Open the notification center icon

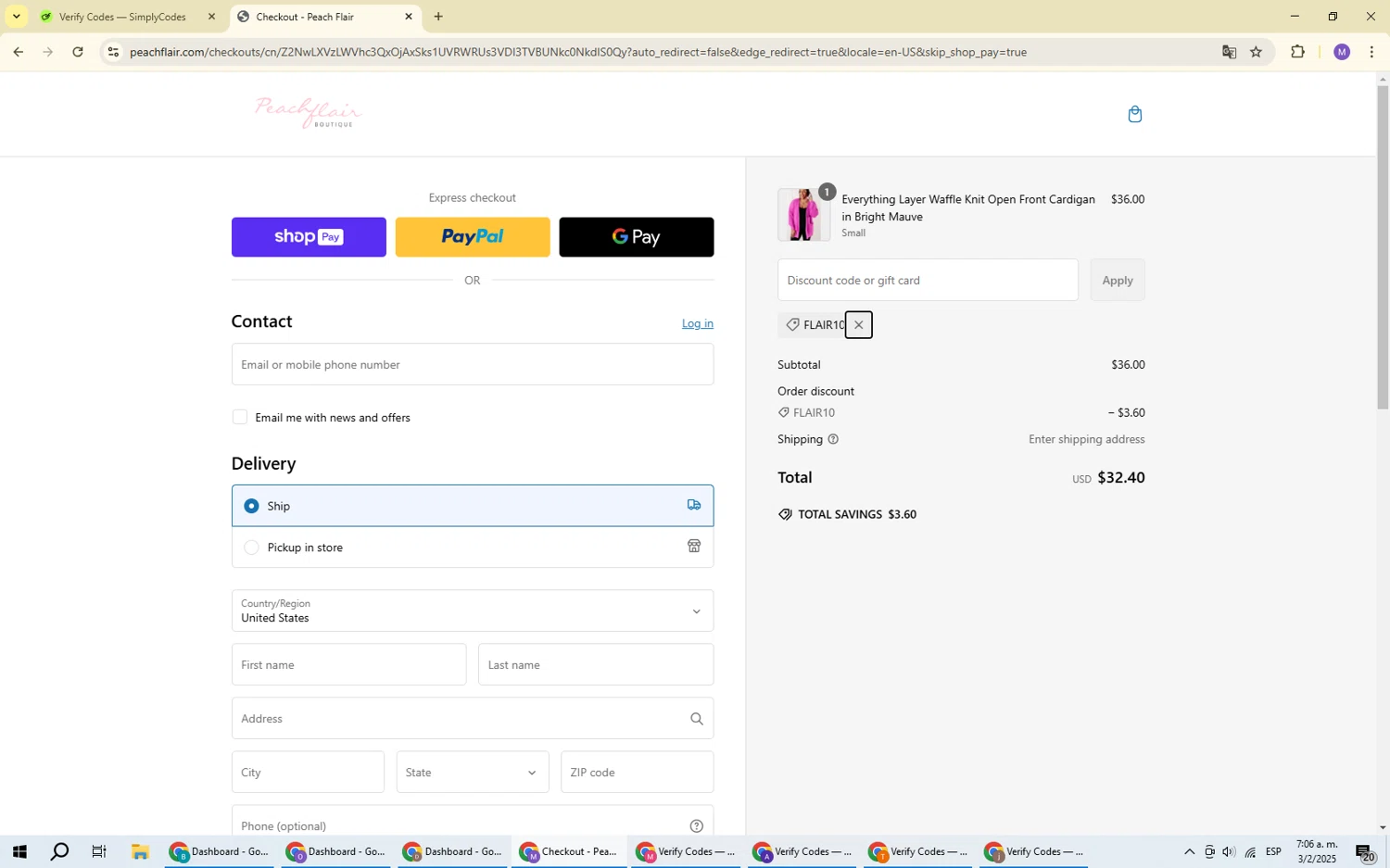tap(1366, 852)
